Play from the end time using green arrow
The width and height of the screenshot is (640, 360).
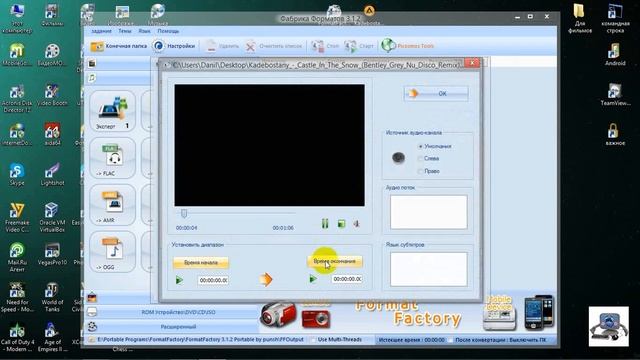313,279
